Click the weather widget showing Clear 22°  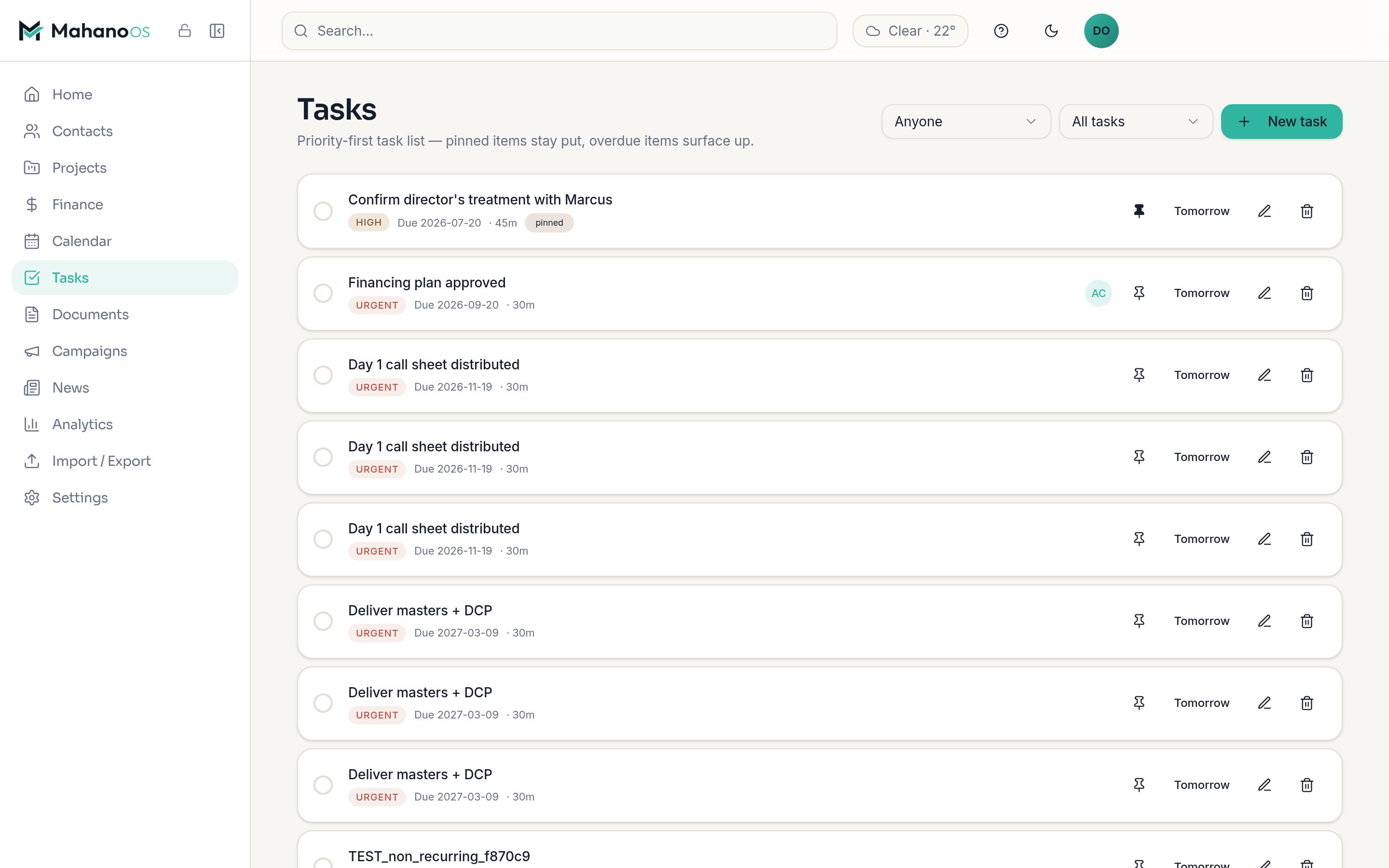(910, 30)
